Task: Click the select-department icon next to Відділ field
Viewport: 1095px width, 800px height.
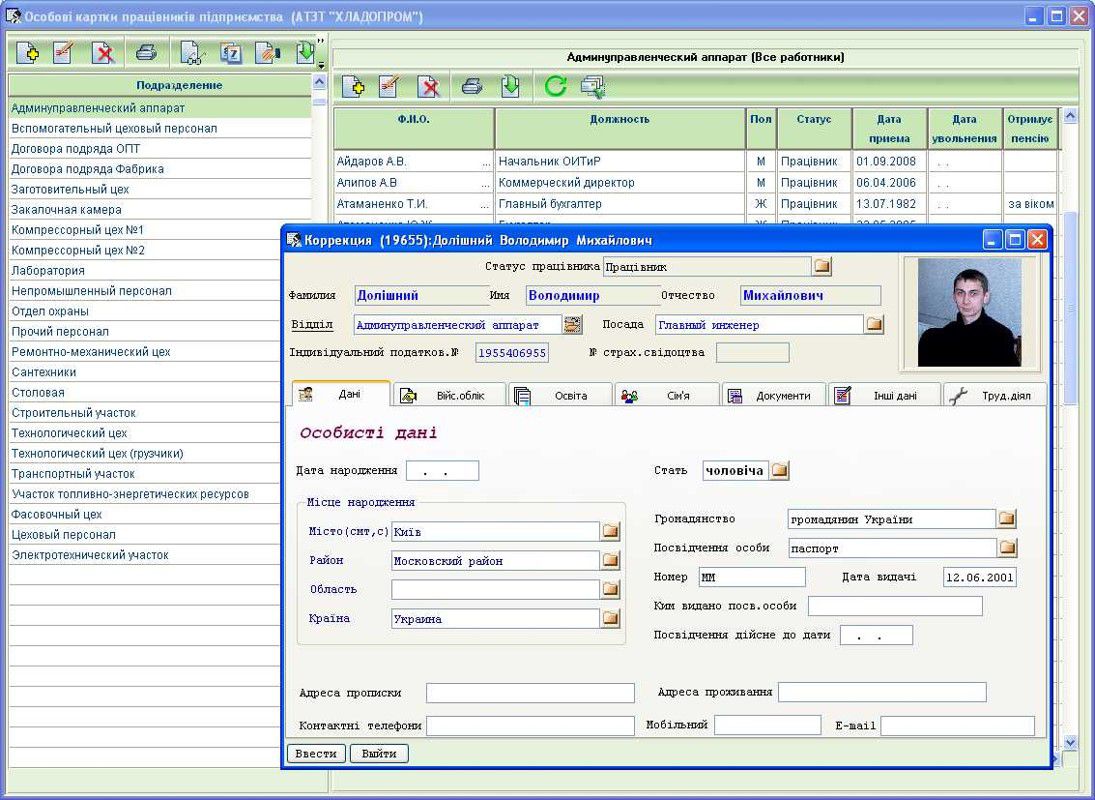Action: (572, 324)
